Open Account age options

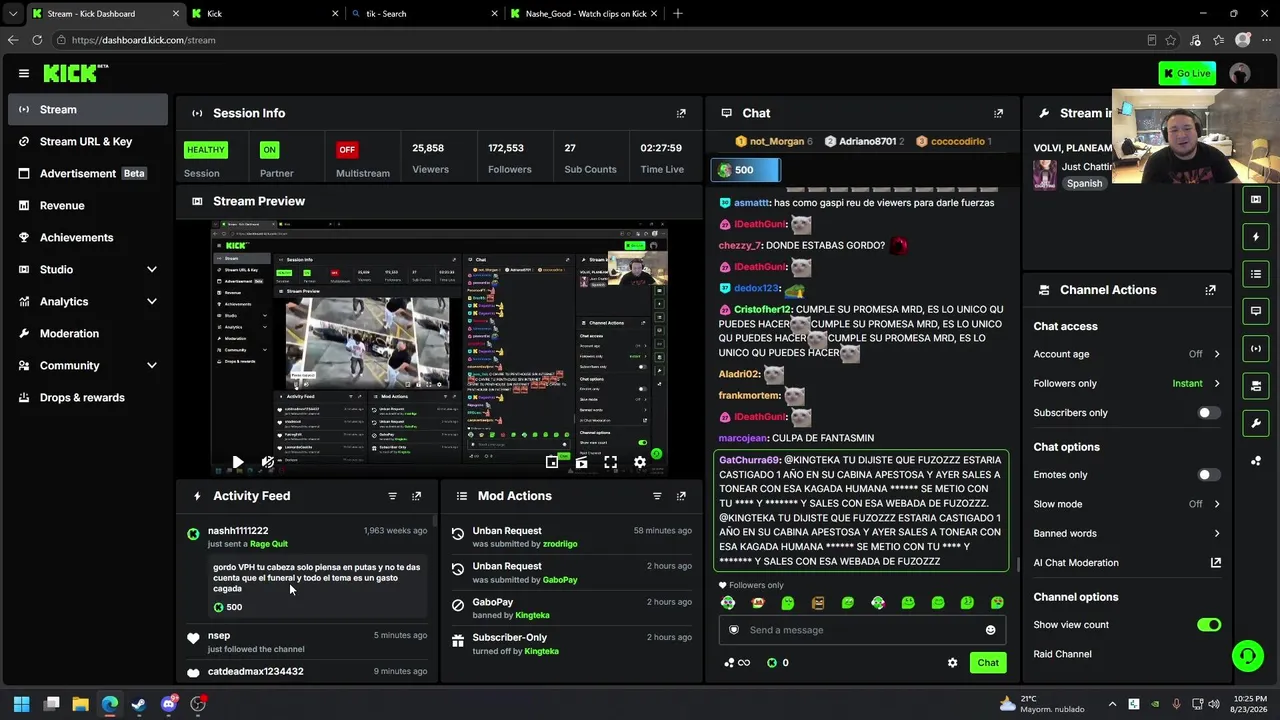coord(1127,354)
